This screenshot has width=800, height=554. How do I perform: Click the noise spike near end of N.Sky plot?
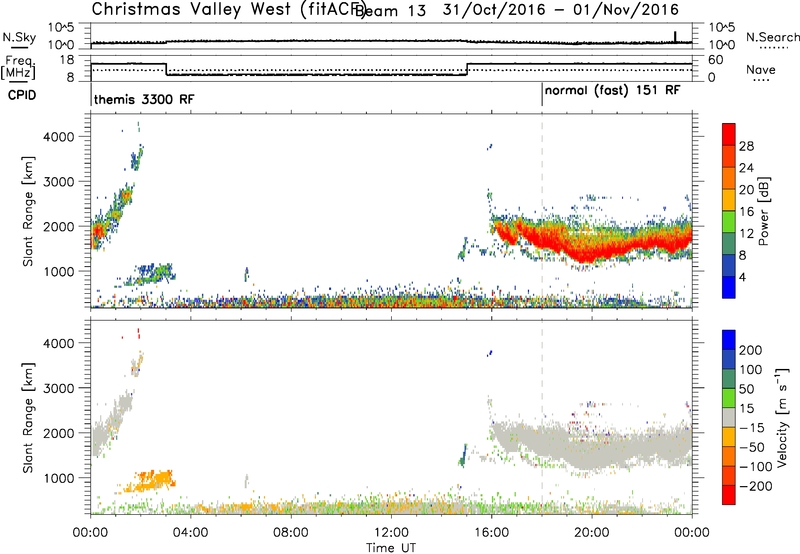[675, 37]
